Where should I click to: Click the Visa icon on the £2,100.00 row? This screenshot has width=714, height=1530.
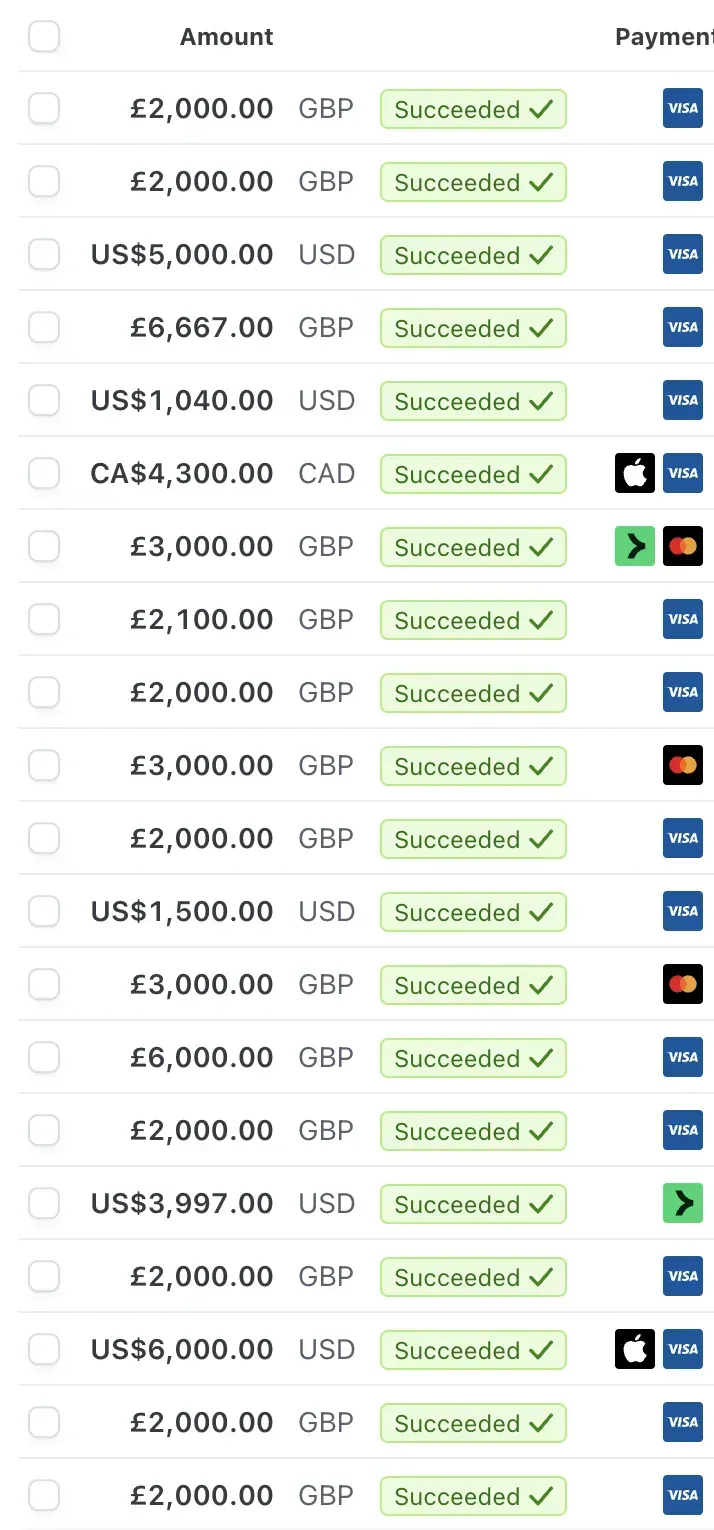click(683, 619)
